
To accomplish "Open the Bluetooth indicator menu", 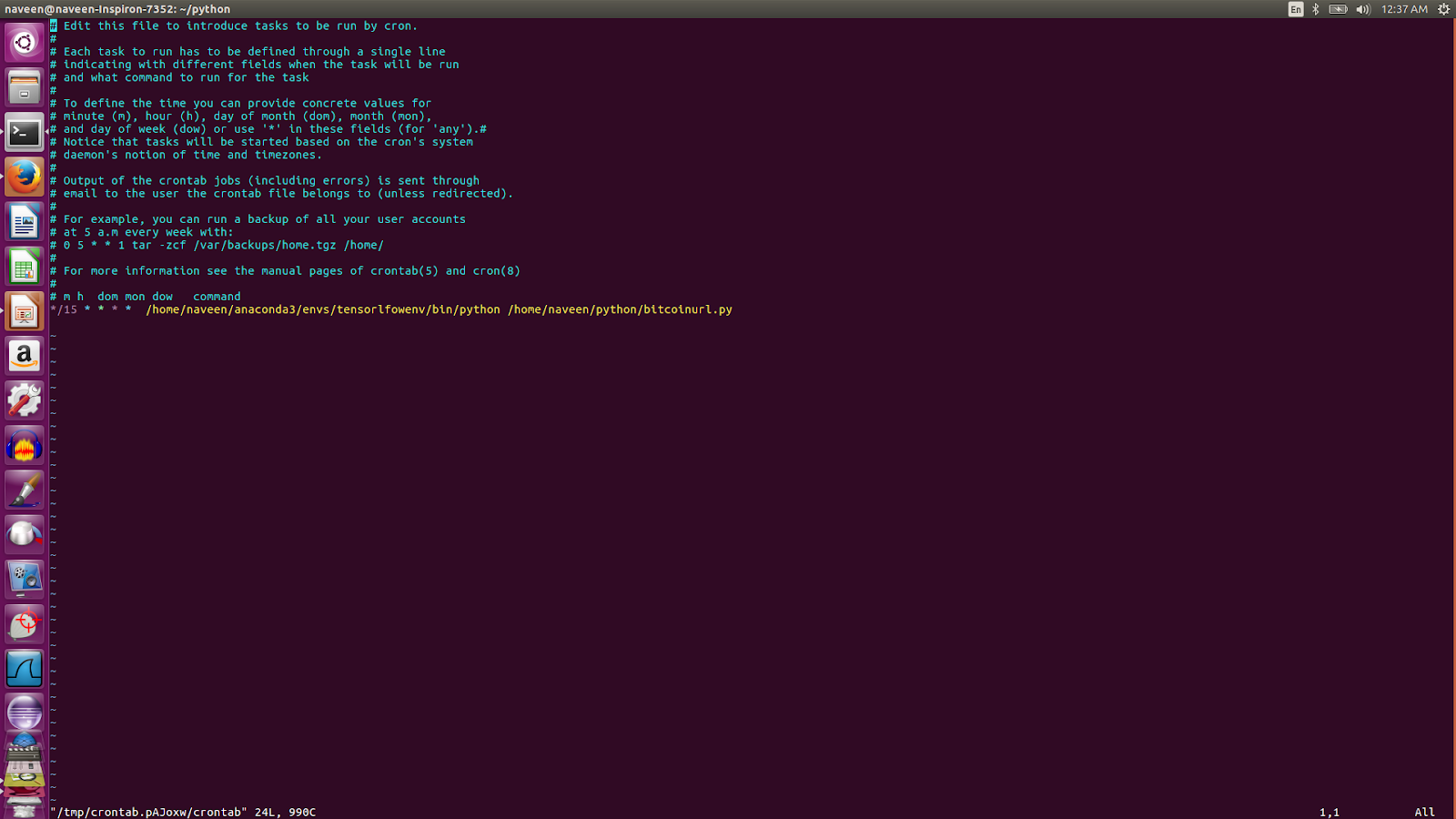I will pyautogui.click(x=1314, y=10).
